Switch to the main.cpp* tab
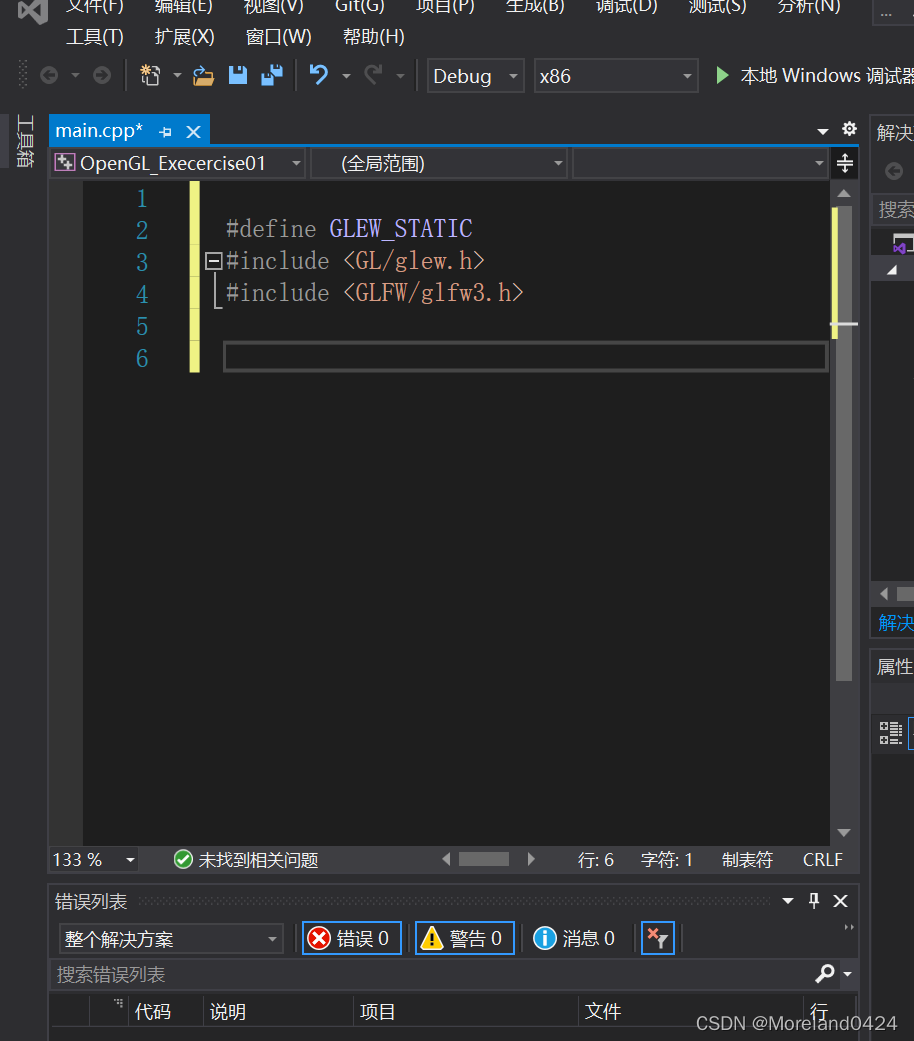 [x=99, y=131]
